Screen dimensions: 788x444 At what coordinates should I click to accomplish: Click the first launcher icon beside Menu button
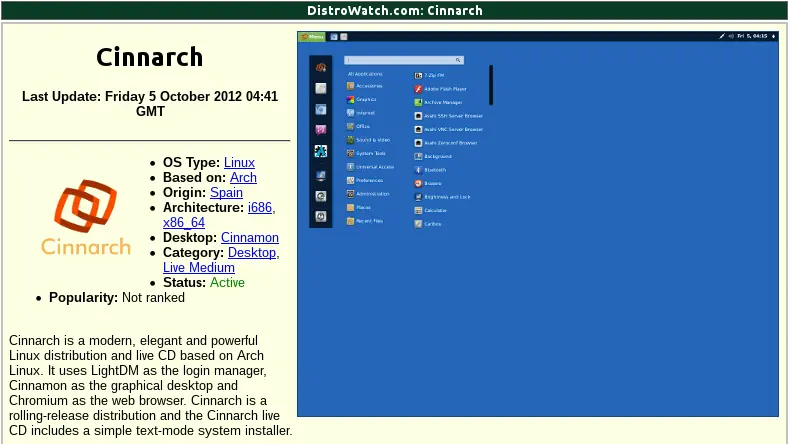pyautogui.click(x=334, y=37)
